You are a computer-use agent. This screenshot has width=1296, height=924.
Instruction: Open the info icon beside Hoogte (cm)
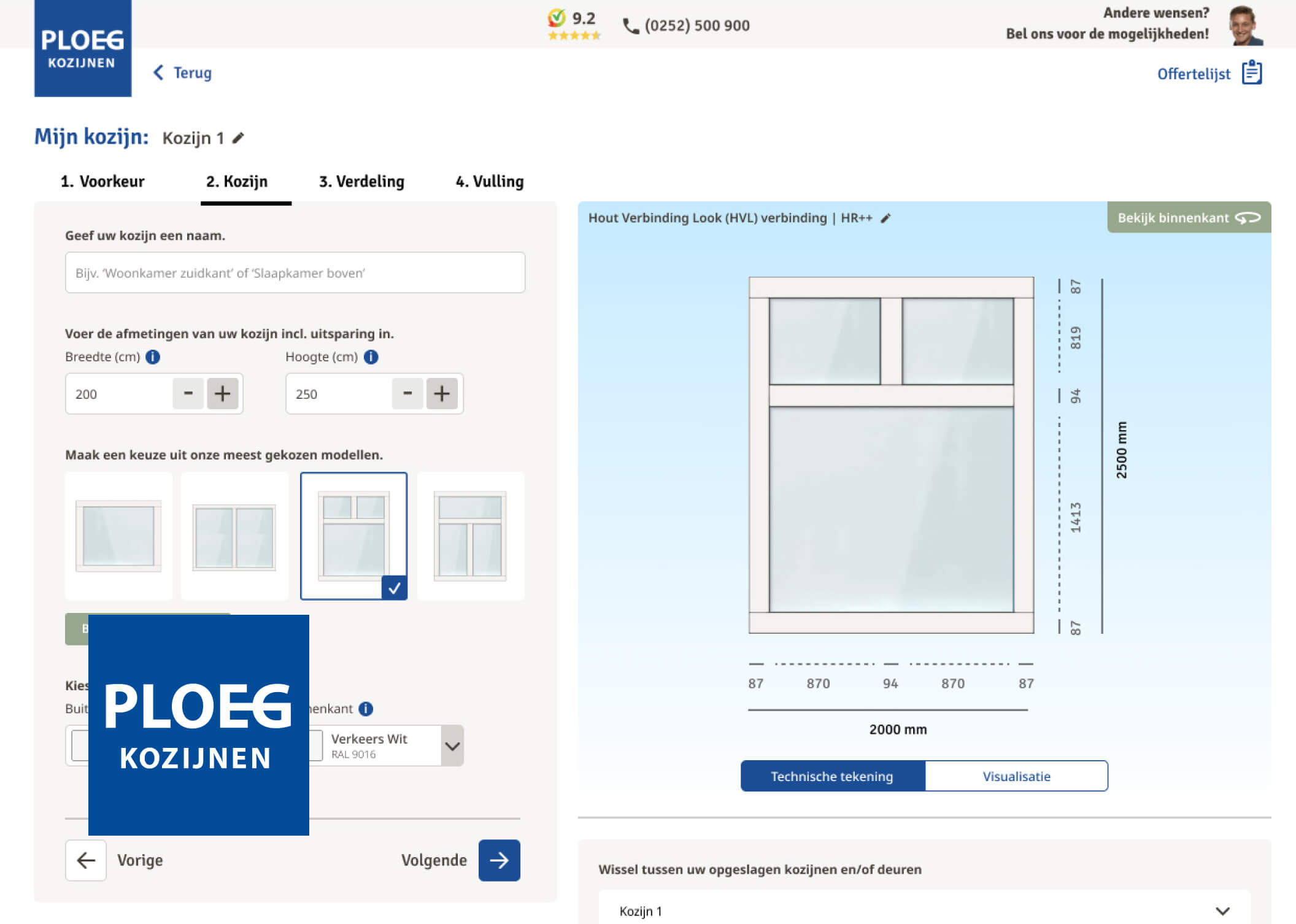tap(371, 356)
